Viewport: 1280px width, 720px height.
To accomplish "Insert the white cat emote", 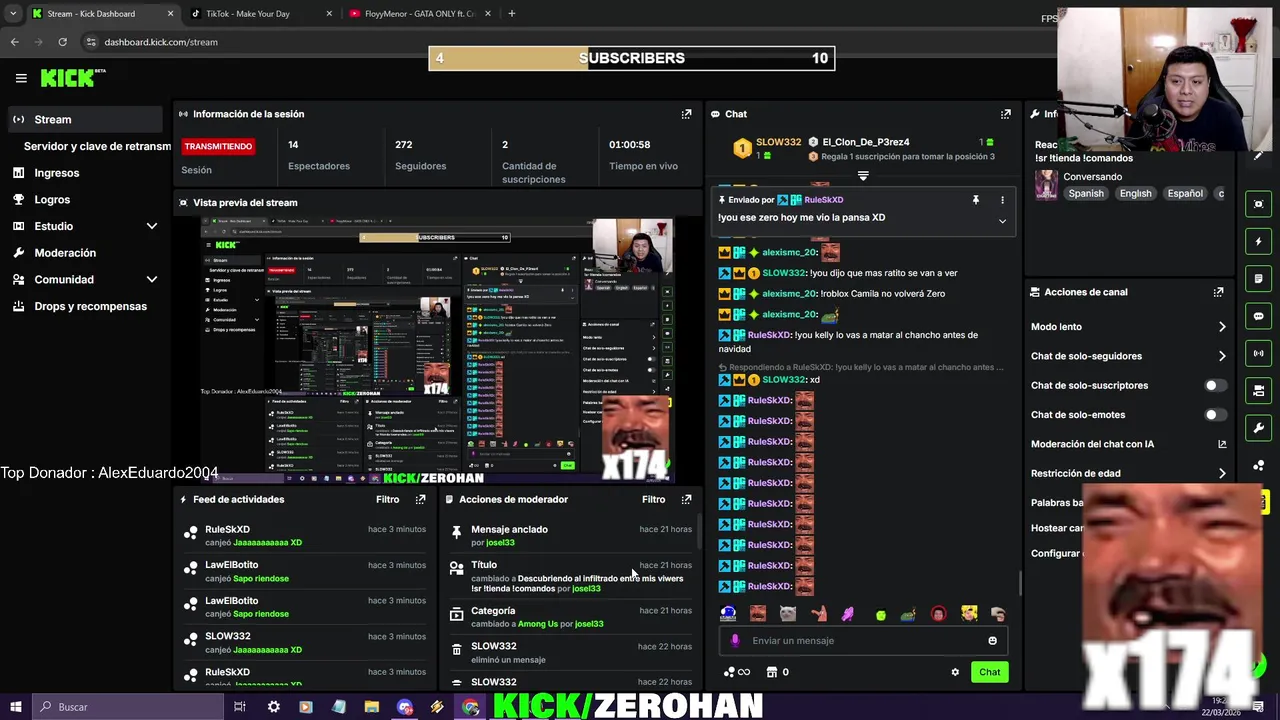I will pyautogui.click(x=788, y=614).
